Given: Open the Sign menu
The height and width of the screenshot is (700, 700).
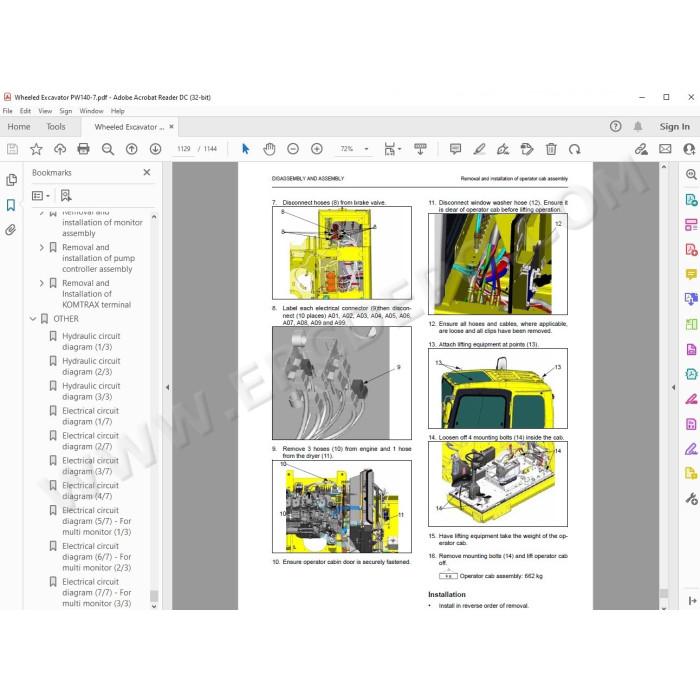Looking at the screenshot, I should 66,111.
